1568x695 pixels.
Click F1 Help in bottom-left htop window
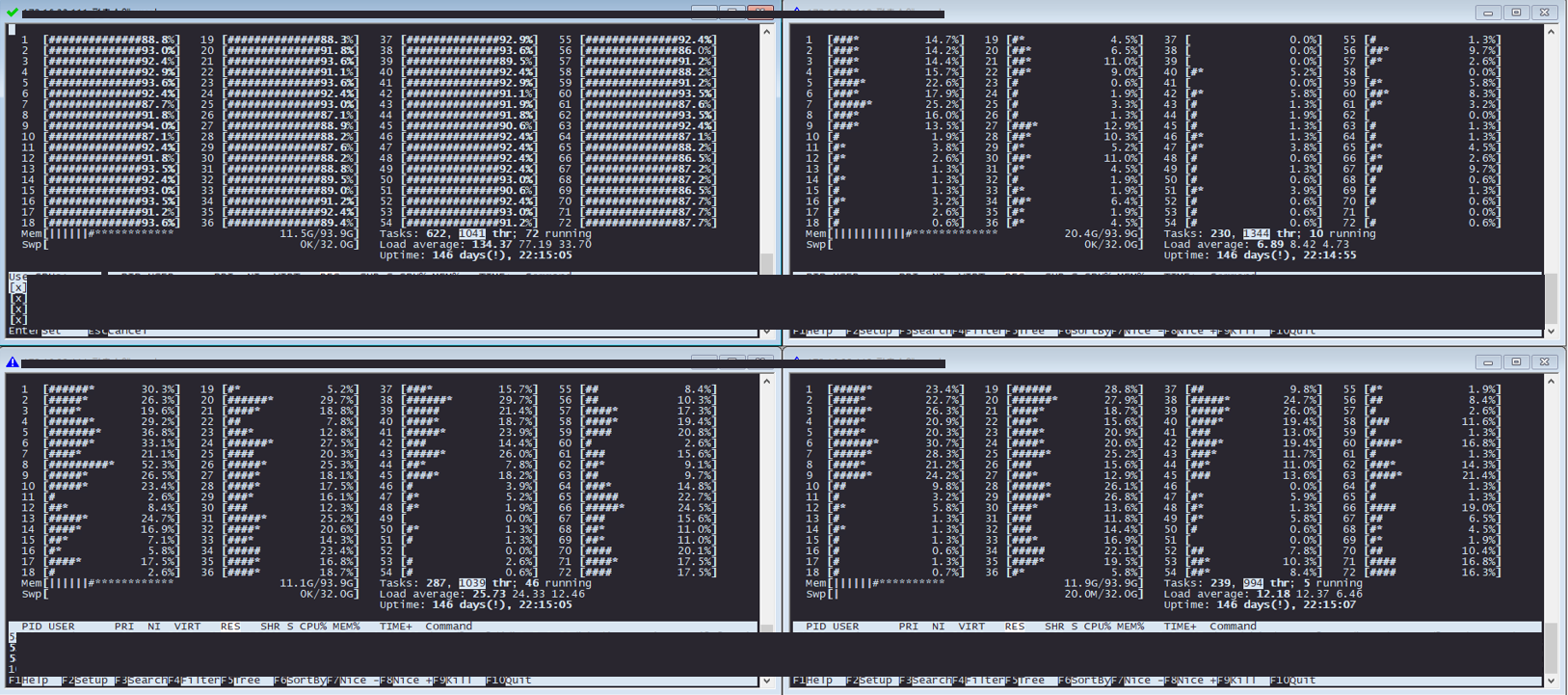[x=29, y=681]
